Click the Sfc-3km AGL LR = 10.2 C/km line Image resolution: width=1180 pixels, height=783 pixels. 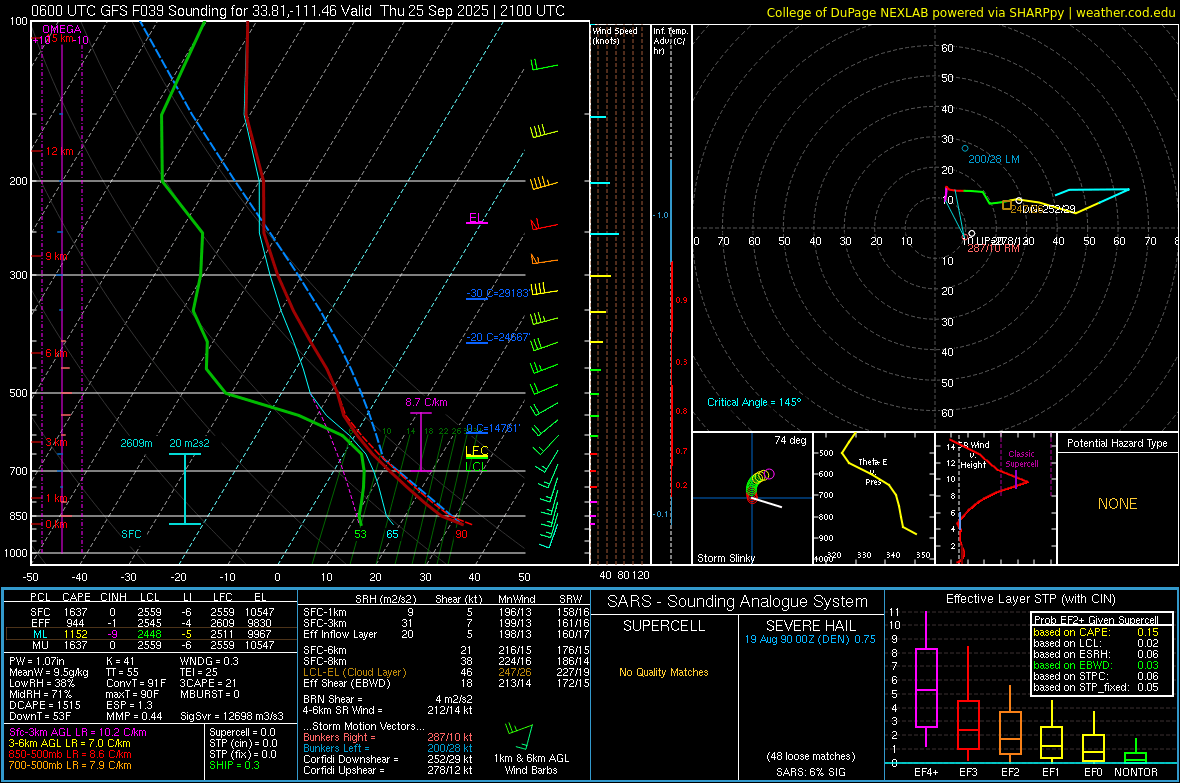[78, 732]
